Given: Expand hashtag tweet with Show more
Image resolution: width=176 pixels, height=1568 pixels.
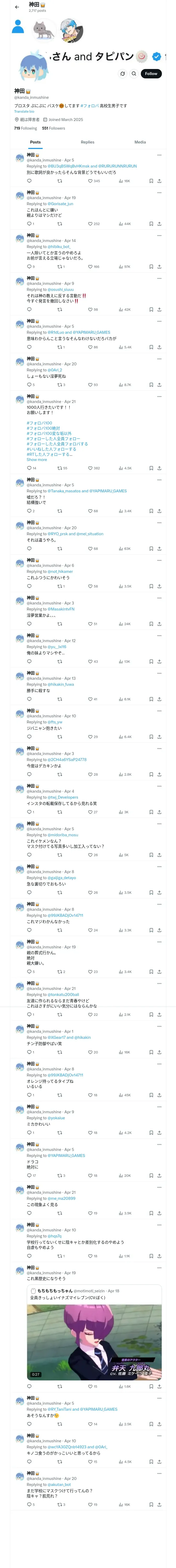Looking at the screenshot, I should tap(37, 460).
